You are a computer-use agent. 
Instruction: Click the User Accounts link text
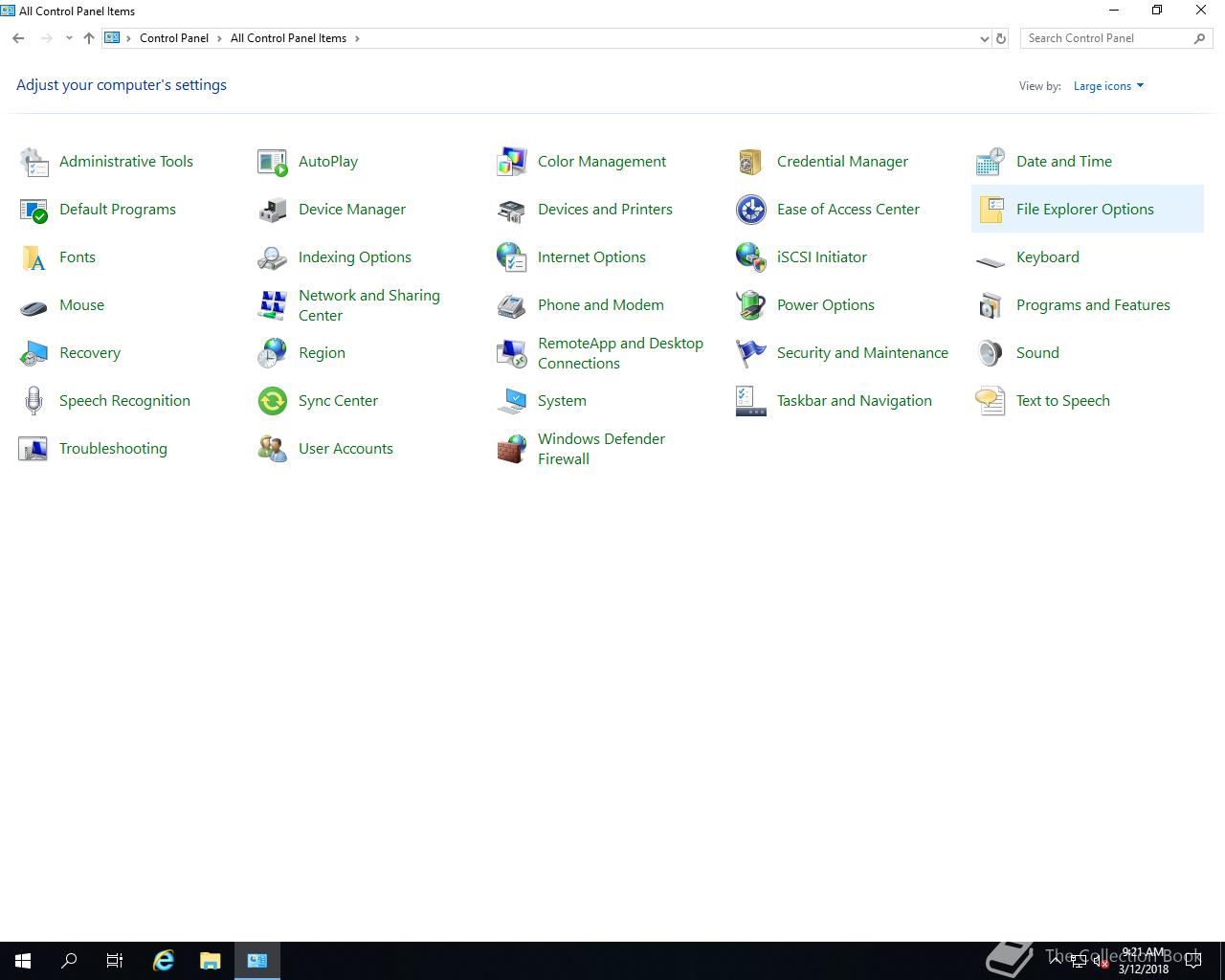click(x=345, y=449)
